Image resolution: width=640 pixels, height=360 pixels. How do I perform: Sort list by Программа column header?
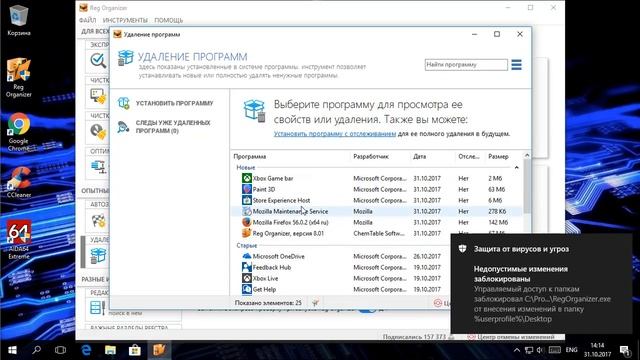(x=250, y=156)
